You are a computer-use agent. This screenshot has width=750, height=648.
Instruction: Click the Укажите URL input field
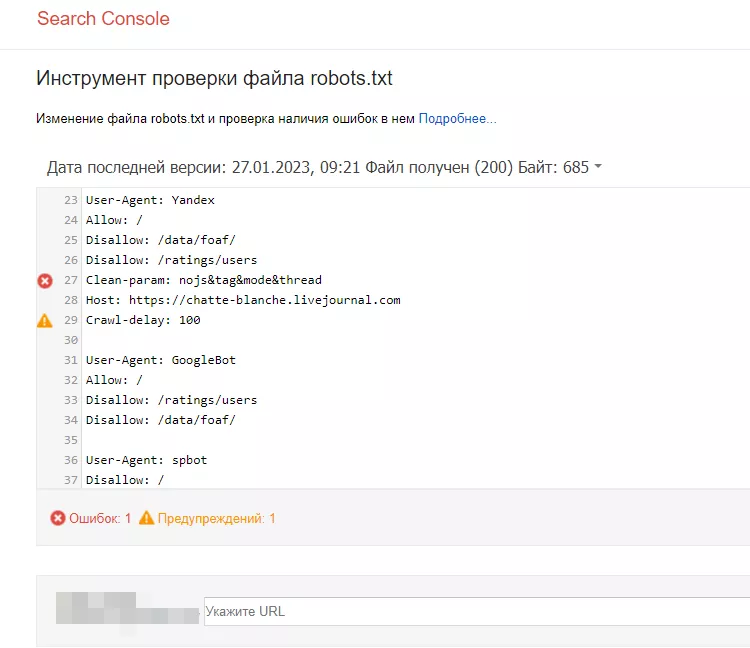pyautogui.click(x=477, y=611)
